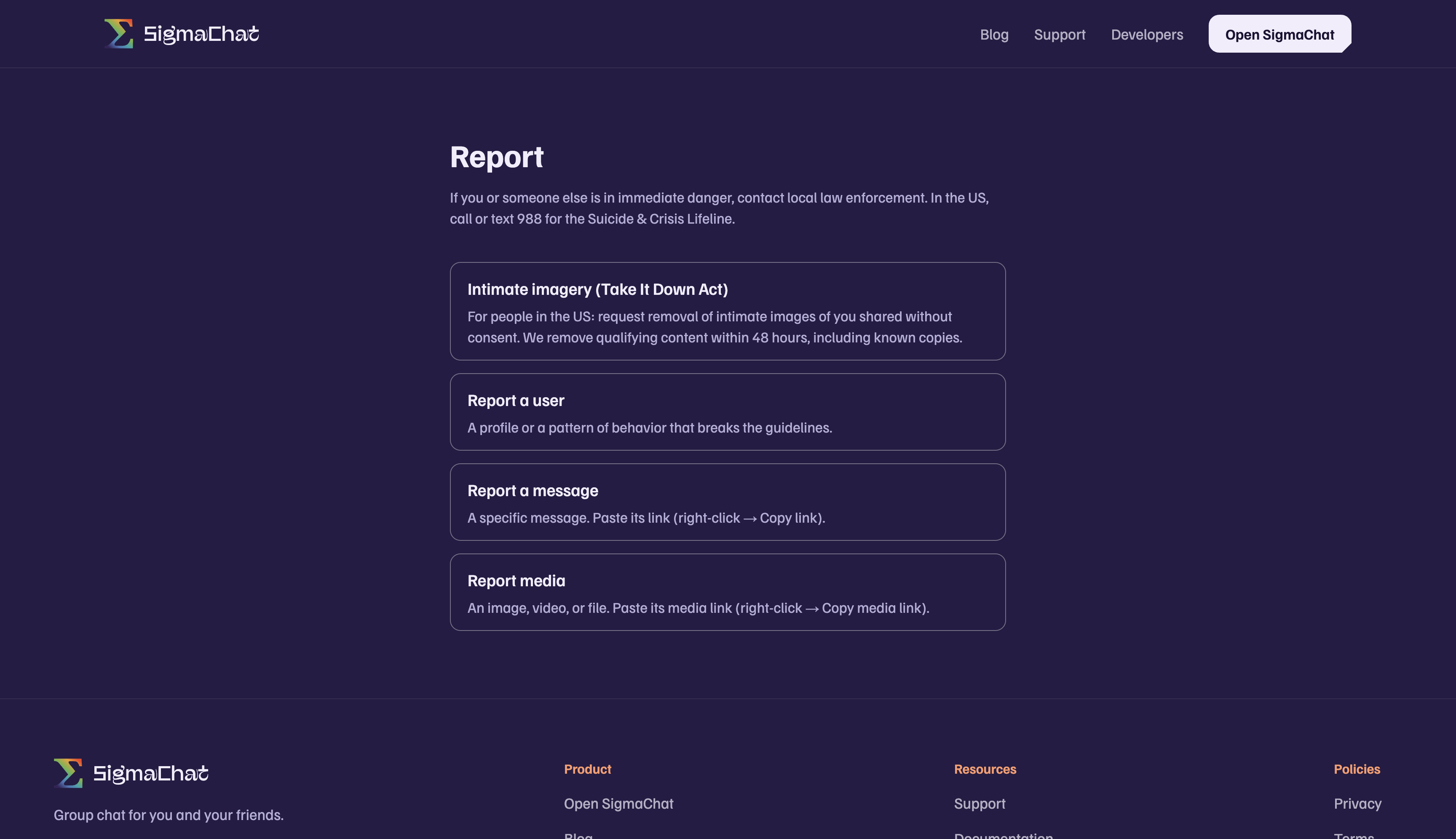
Task: Open Privacy under Policies in footer
Action: coord(1357,804)
